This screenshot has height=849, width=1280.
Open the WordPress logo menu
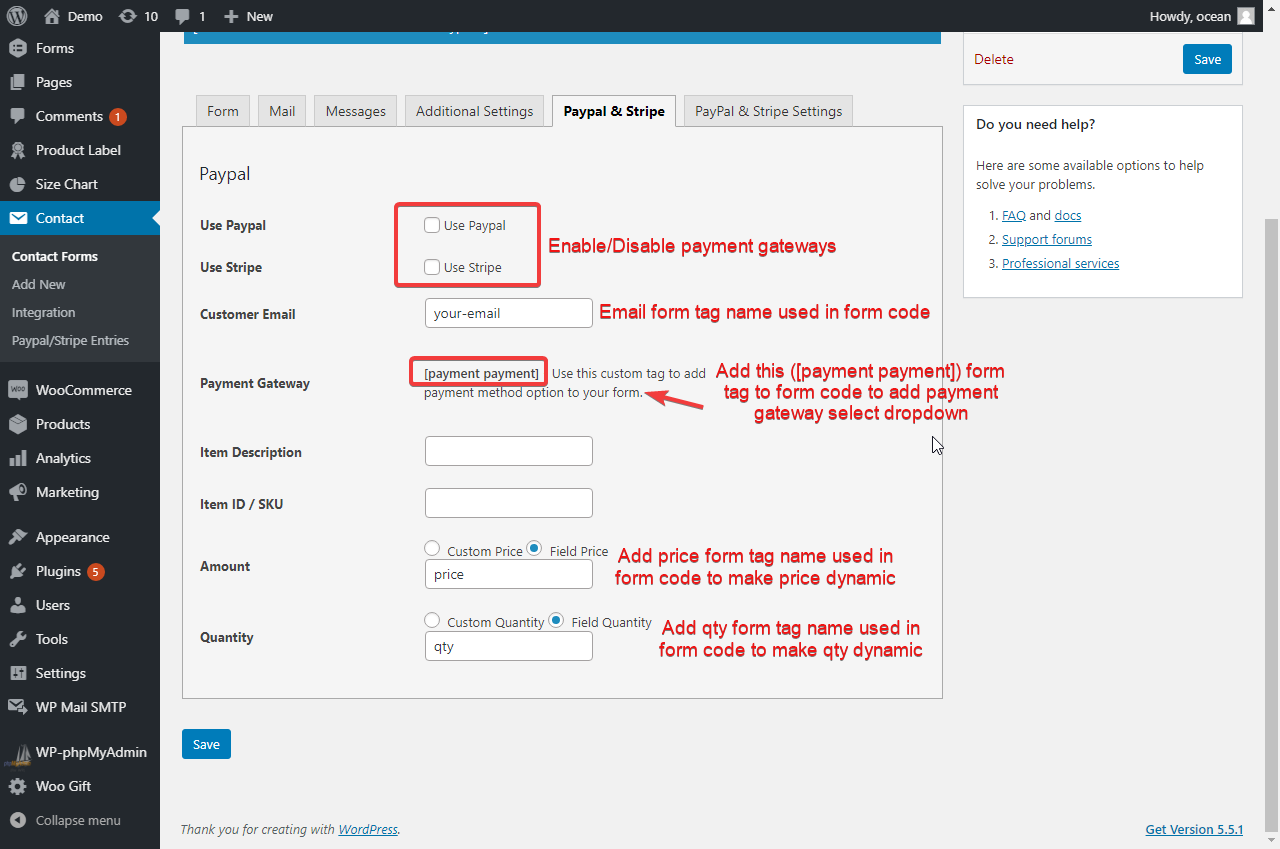click(17, 16)
